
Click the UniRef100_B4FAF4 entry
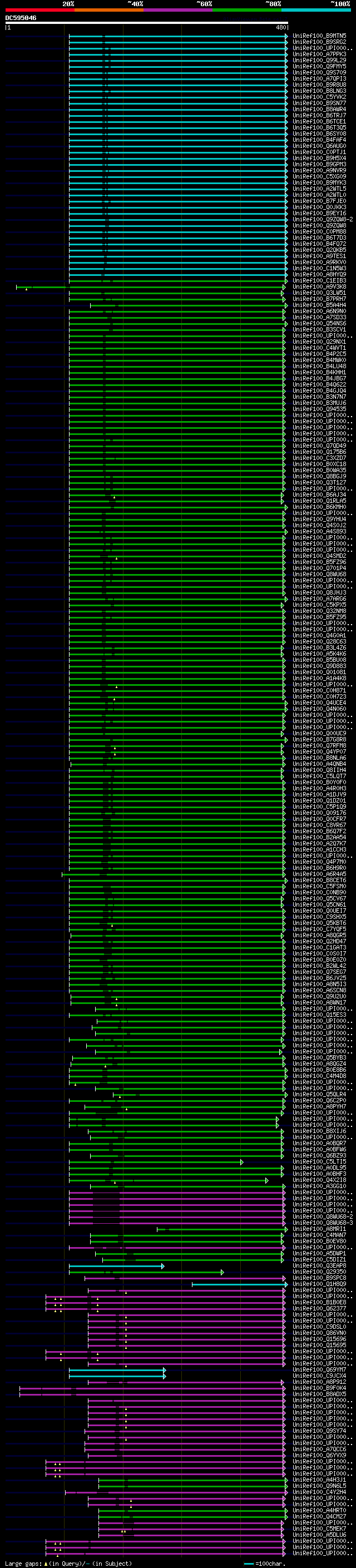(319, 140)
